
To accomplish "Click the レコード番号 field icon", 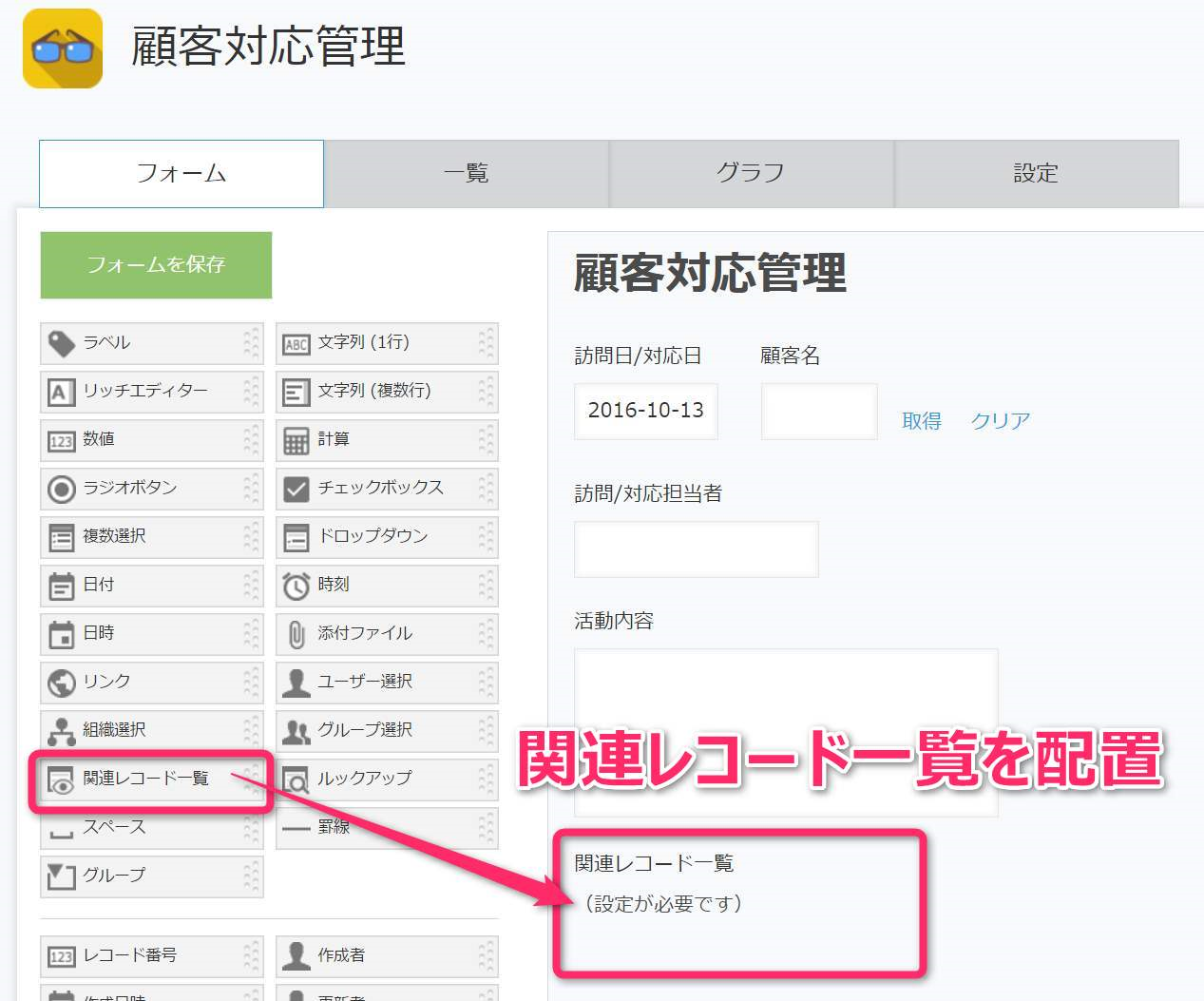I will [x=62, y=956].
